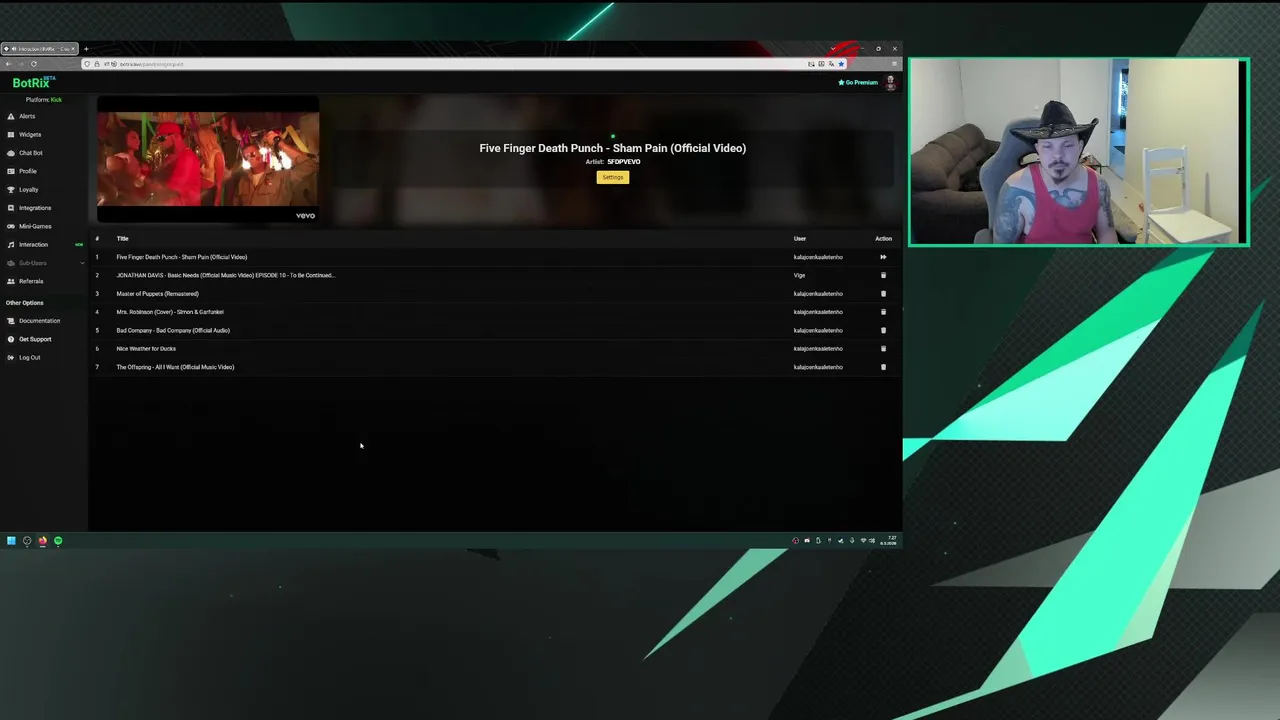The image size is (1280, 720).
Task: Remove Mrs. Robinson (Cover) from the queue
Action: tap(883, 312)
